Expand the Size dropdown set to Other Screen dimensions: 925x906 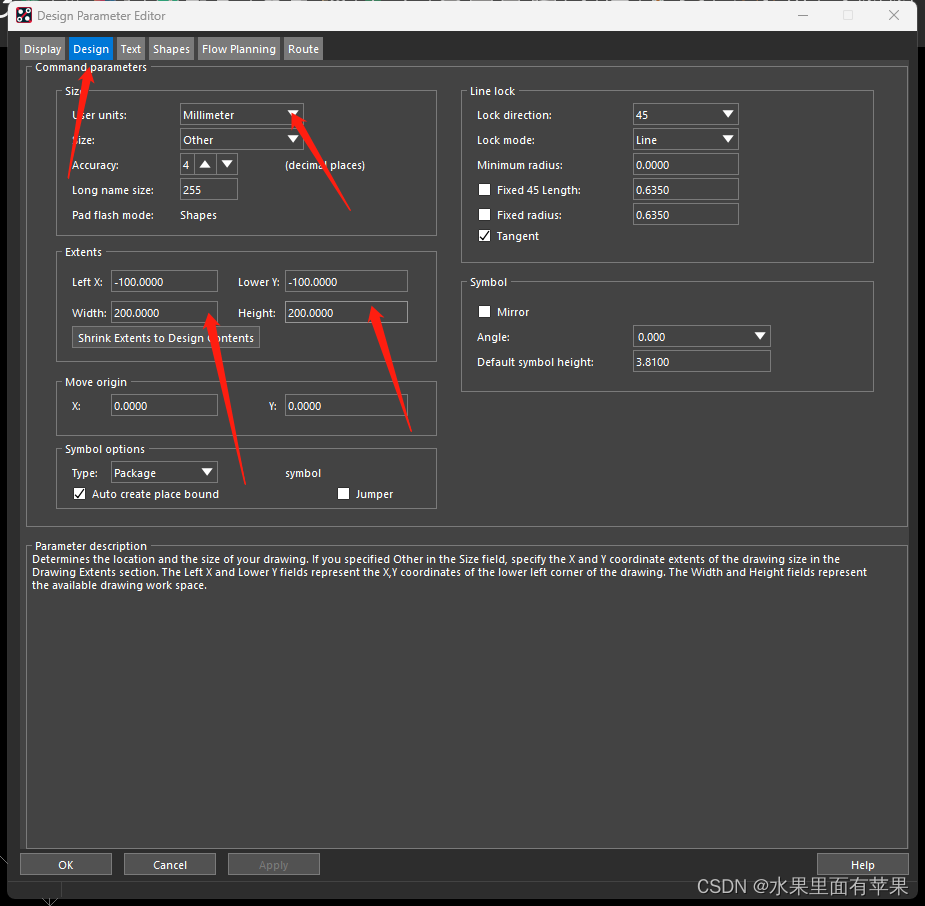point(293,140)
